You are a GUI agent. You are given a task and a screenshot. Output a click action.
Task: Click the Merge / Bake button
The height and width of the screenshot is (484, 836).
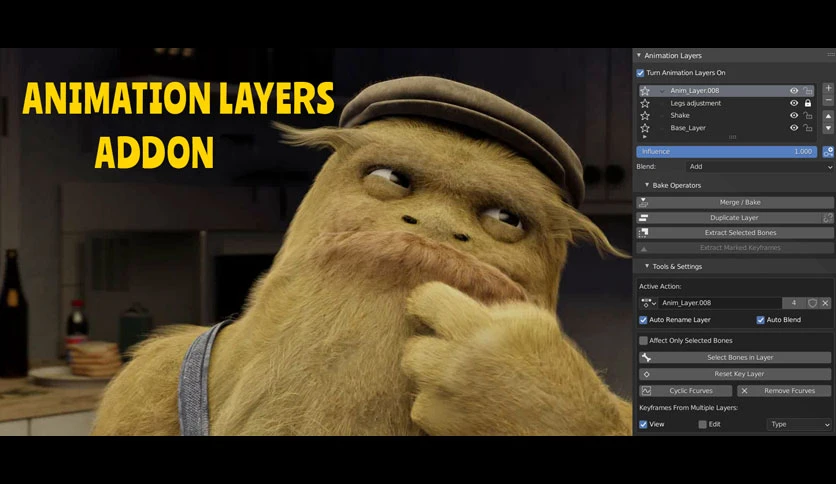(x=735, y=203)
